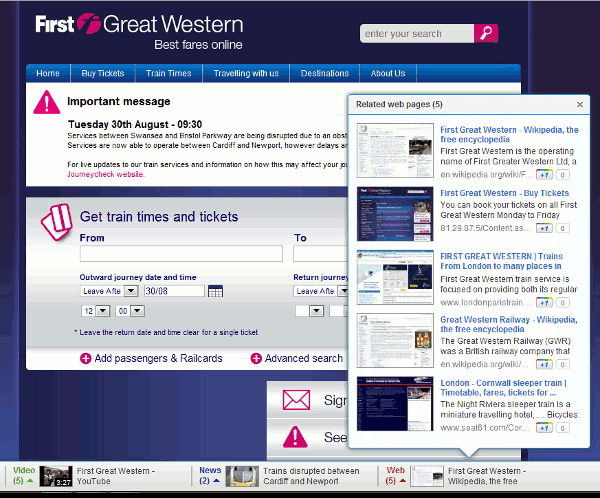Close the Related web pages popup
This screenshot has height=498, width=600.
[x=580, y=104]
